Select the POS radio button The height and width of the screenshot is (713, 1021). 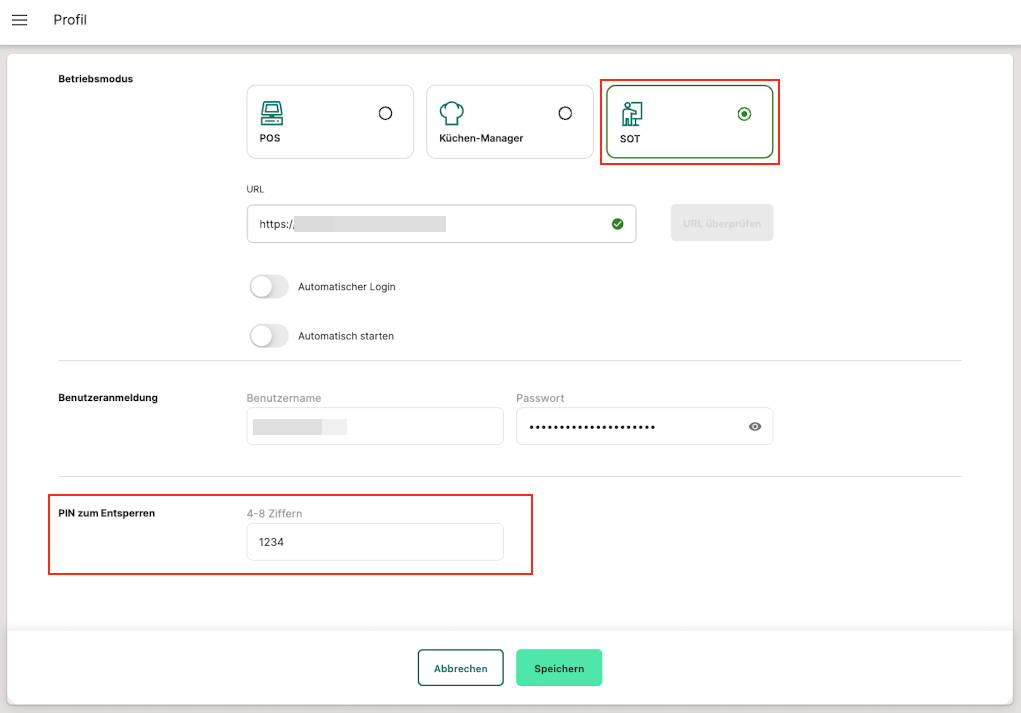[385, 114]
